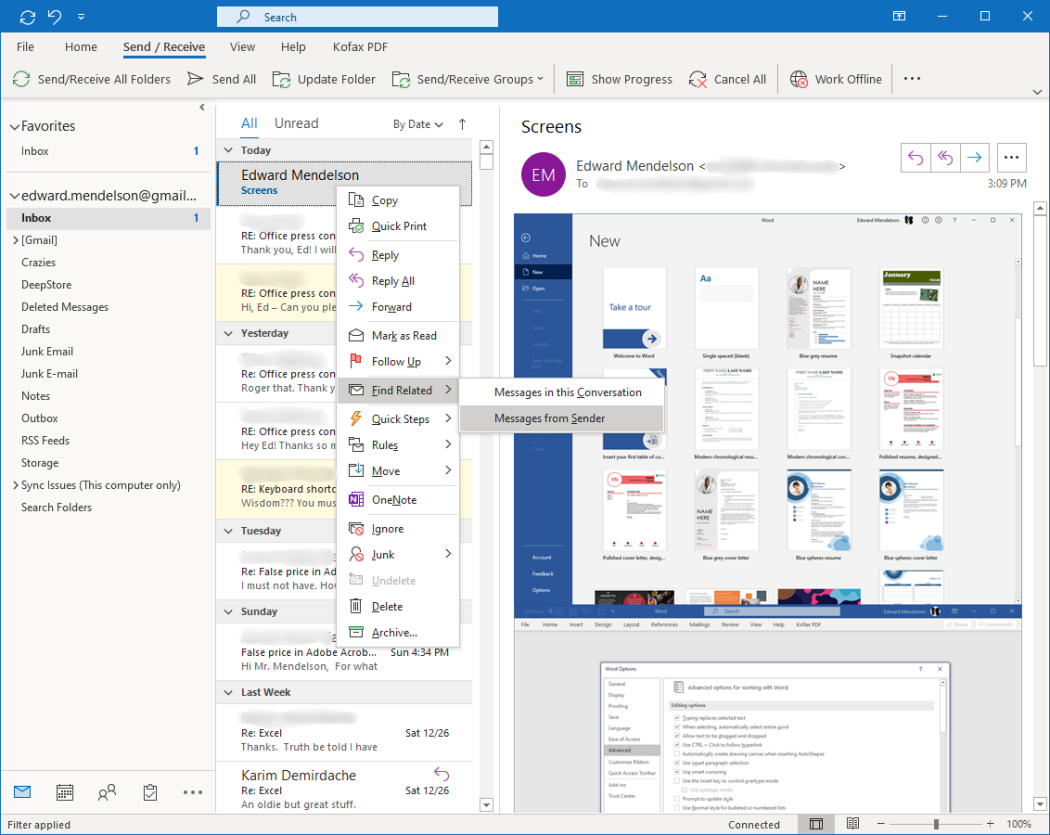Image resolution: width=1050 pixels, height=835 pixels.
Task: Open the By Date sort dropdown
Action: pyautogui.click(x=418, y=124)
